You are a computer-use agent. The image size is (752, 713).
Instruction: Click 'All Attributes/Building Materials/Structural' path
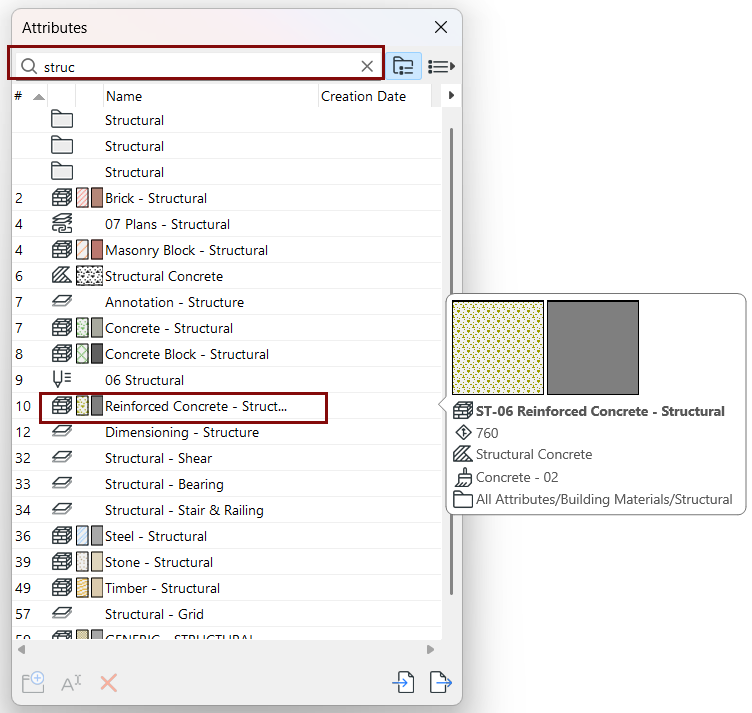click(604, 499)
